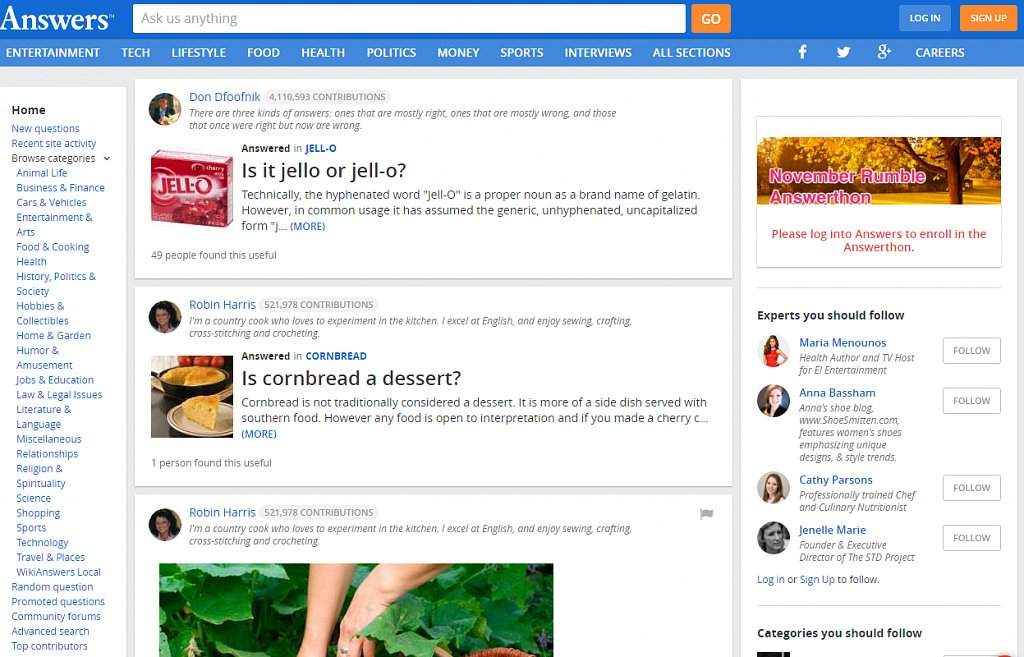This screenshot has width=1024, height=657.
Task: Open question 'Is cornbread a dessert?'
Action: click(x=351, y=378)
